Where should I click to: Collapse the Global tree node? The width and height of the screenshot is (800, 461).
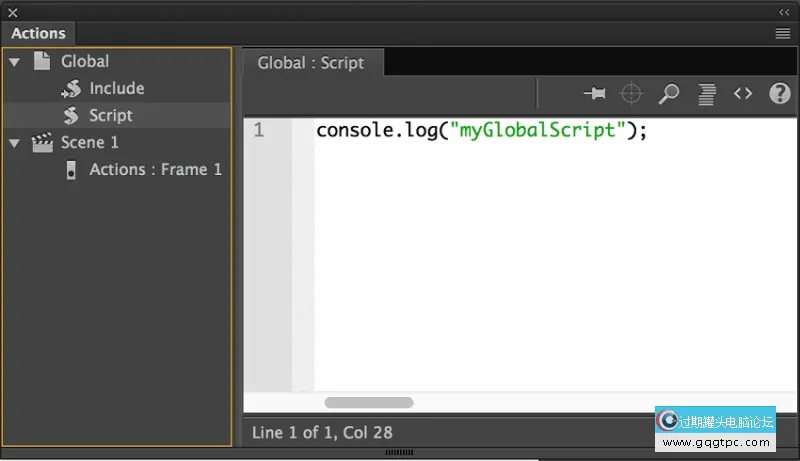(14, 62)
